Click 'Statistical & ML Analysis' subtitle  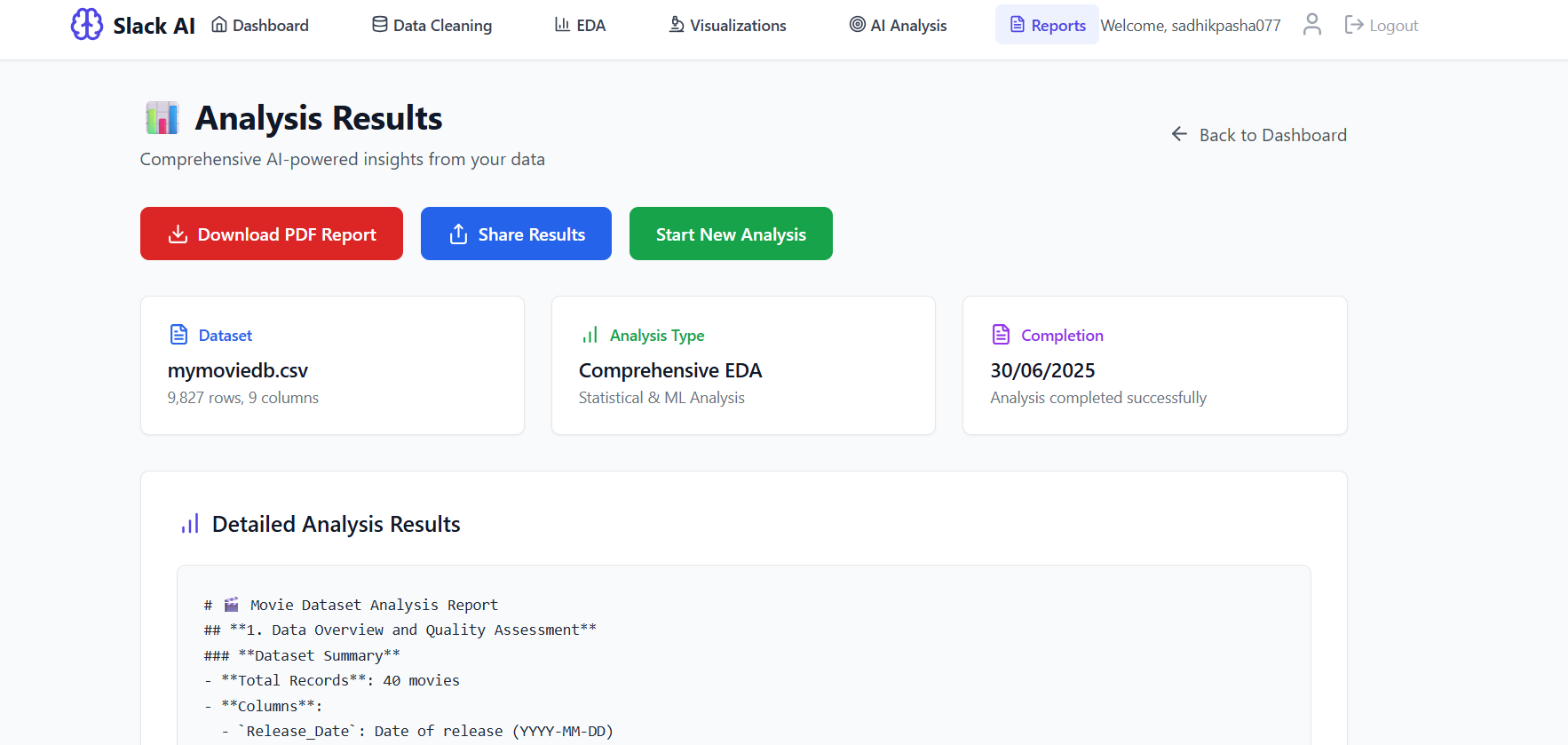pos(661,398)
